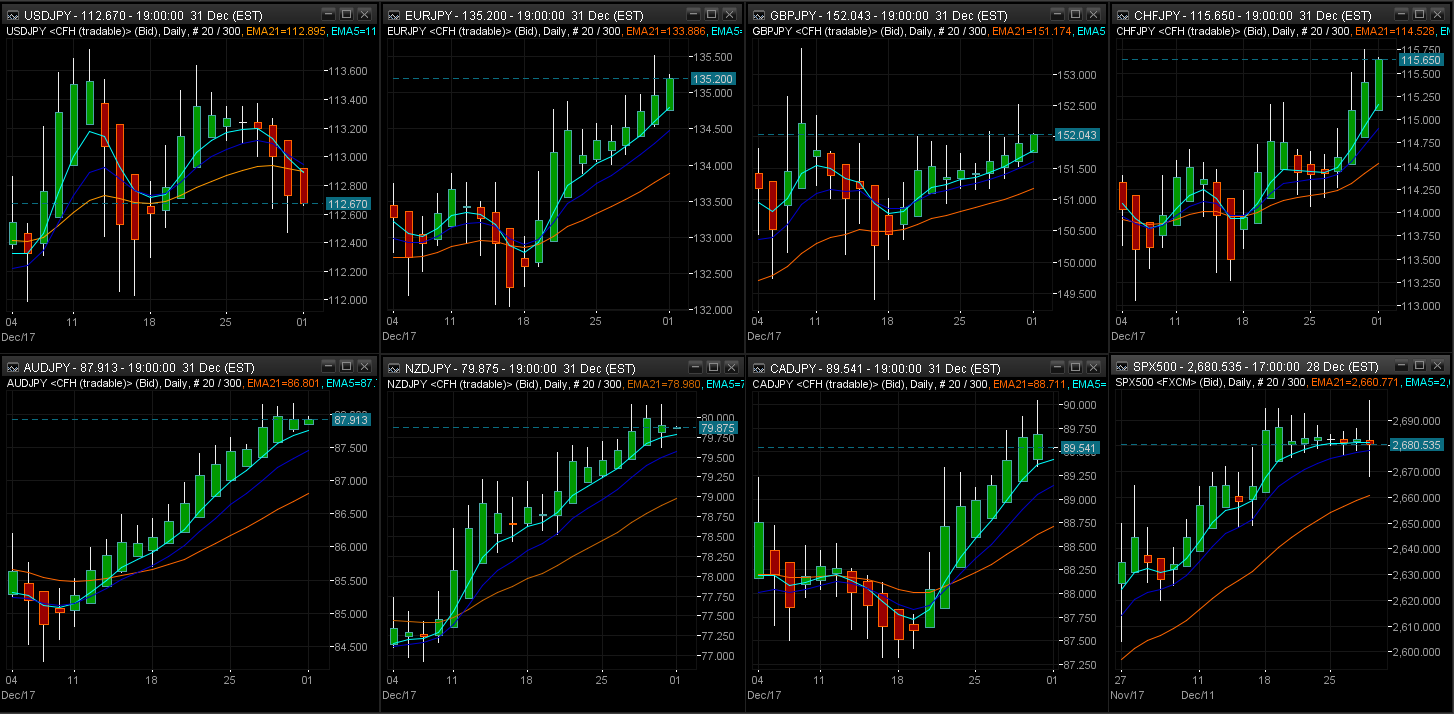Click the EURJPY chart window icon
1454x714 pixels.
pyautogui.click(x=392, y=15)
